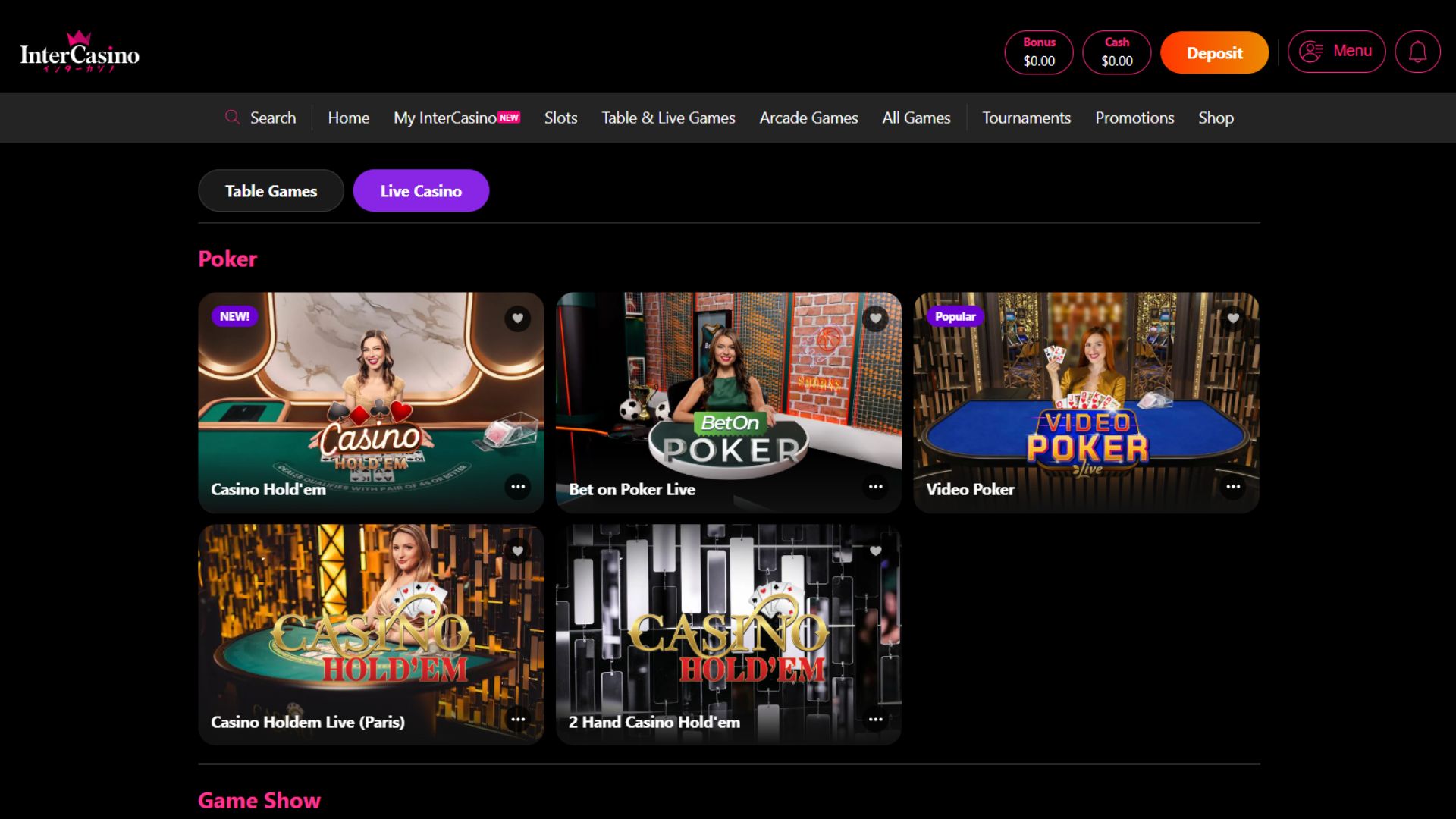
Task: Open All Games category
Action: pyautogui.click(x=916, y=118)
